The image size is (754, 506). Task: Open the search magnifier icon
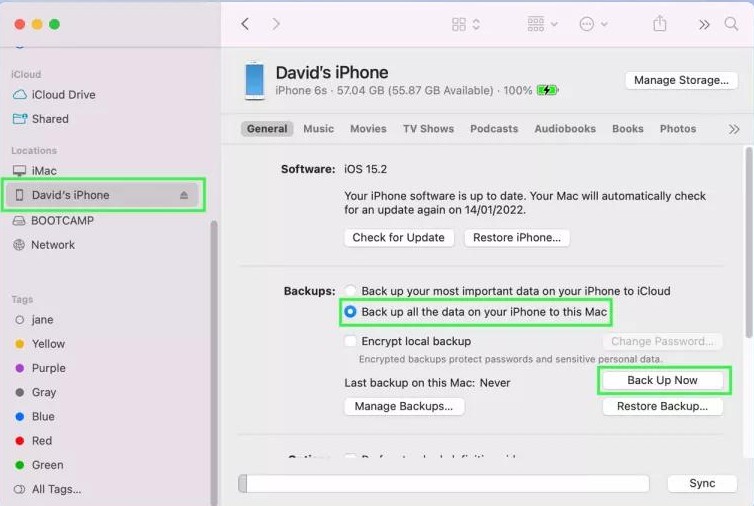[731, 24]
